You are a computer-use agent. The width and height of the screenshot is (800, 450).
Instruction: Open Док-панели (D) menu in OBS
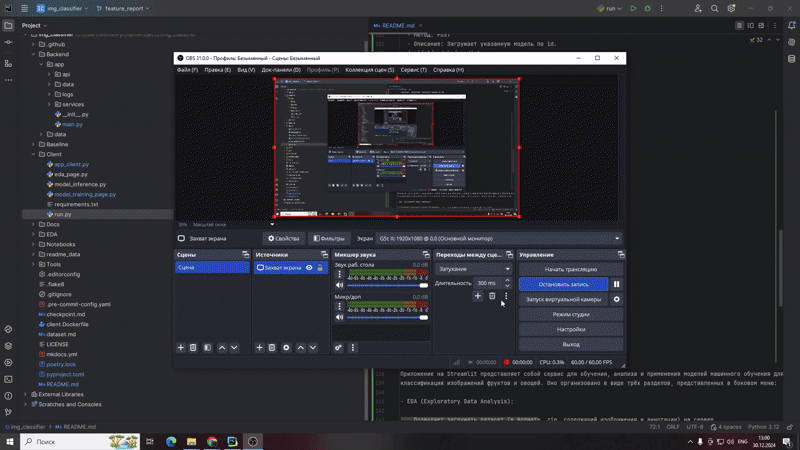click(281, 70)
